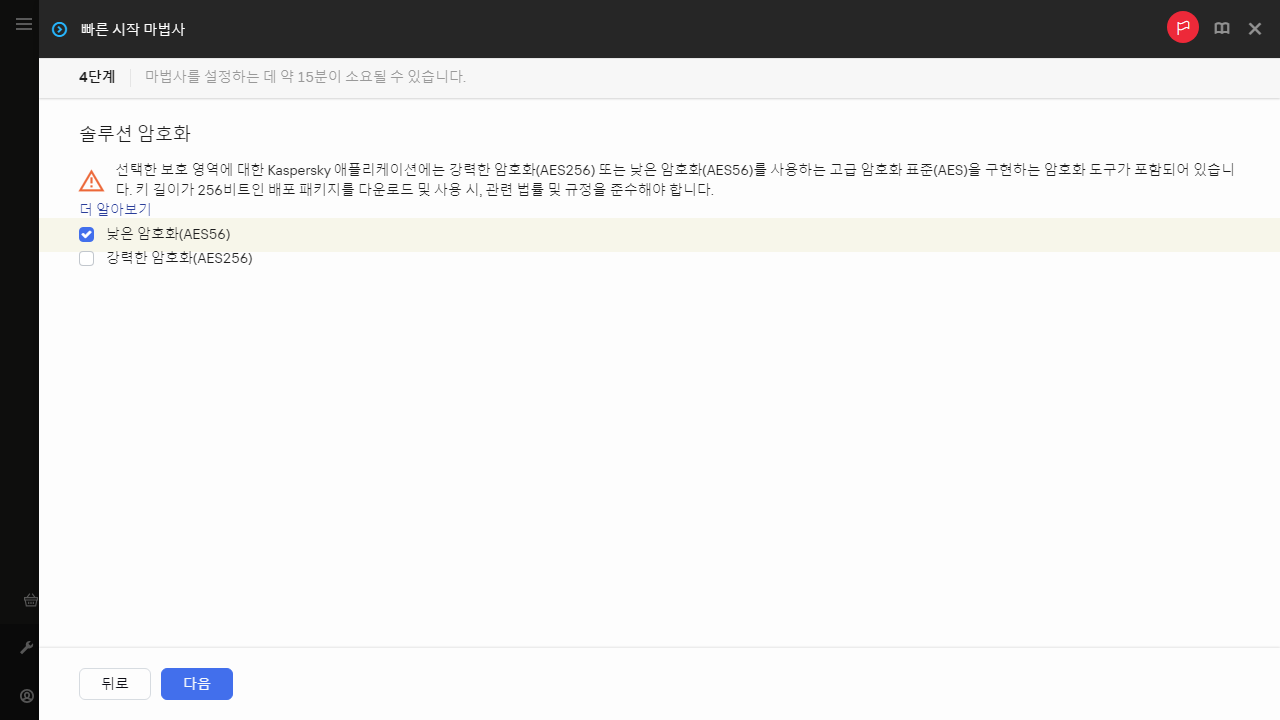Click the orange warning triangle icon

click(91, 180)
